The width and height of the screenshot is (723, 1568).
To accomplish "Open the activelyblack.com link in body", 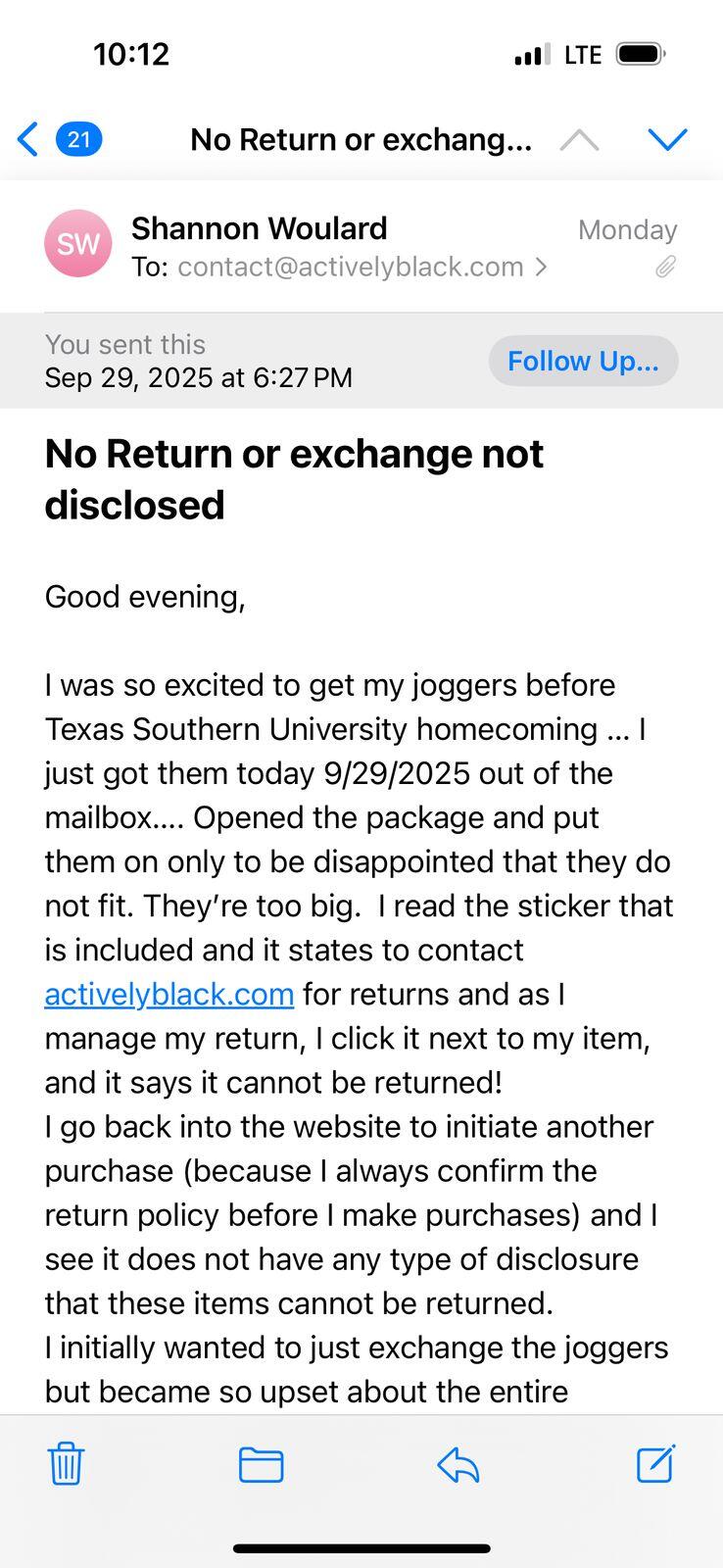I will (x=169, y=994).
